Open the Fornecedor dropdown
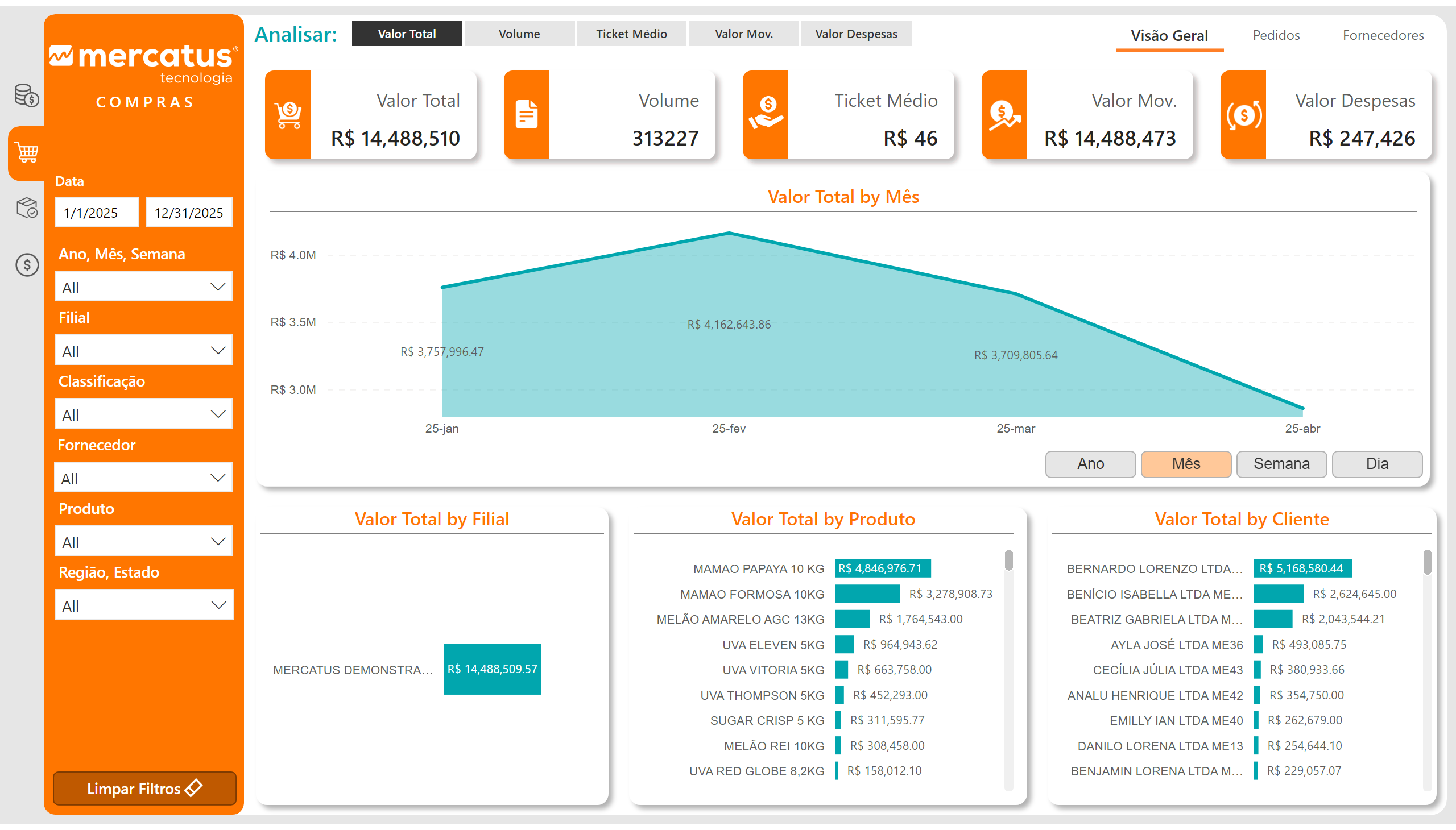This screenshot has height=830, width=1456. (x=144, y=478)
